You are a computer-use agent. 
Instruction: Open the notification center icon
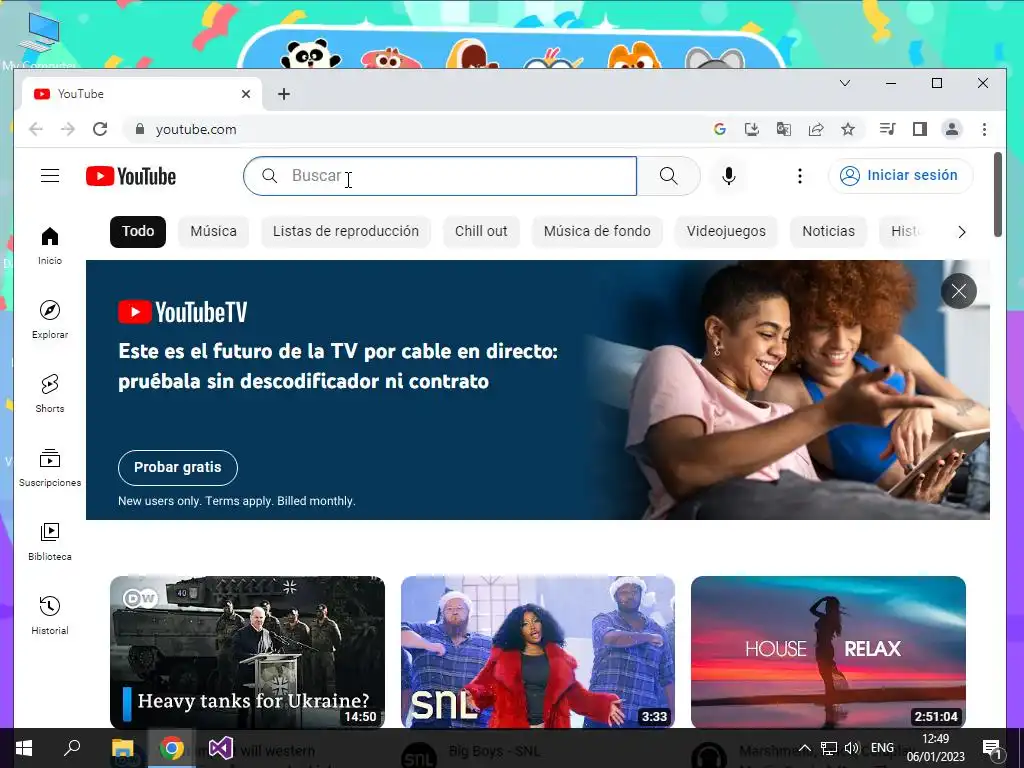coord(992,748)
